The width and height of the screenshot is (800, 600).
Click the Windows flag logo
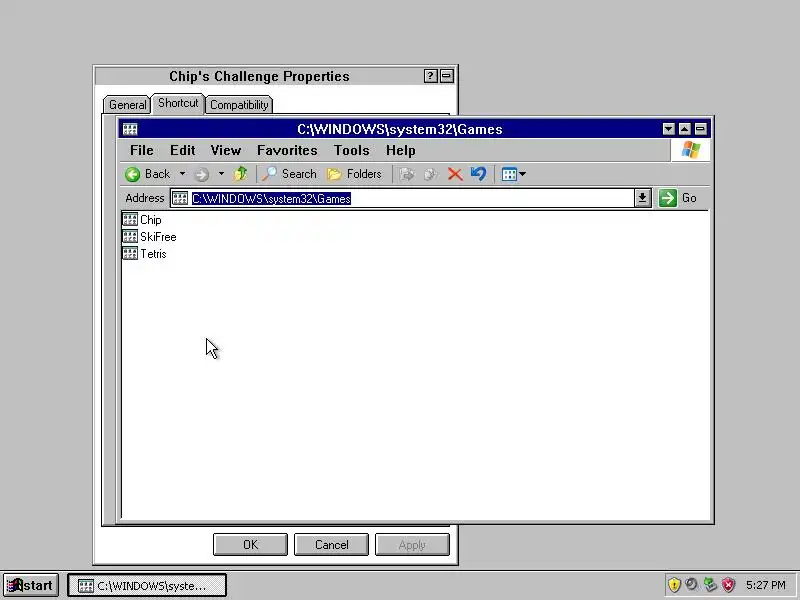tap(690, 150)
